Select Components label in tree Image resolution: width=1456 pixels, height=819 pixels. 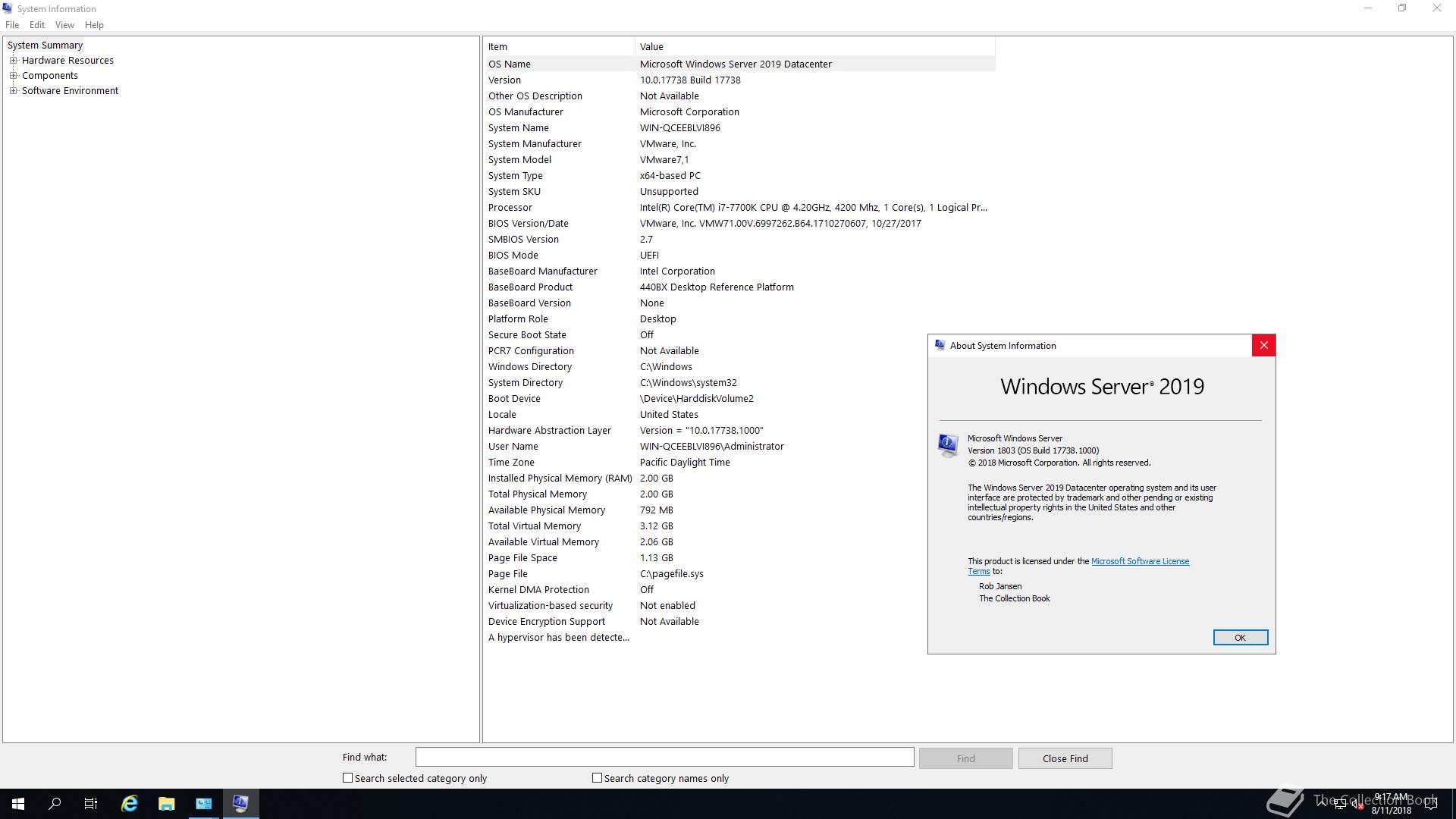[x=50, y=76]
